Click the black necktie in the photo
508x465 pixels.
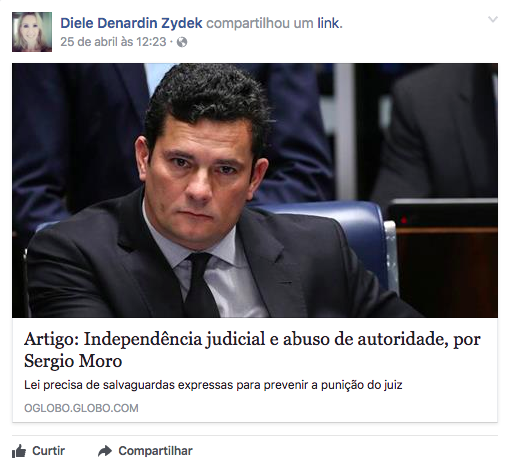click(200, 284)
